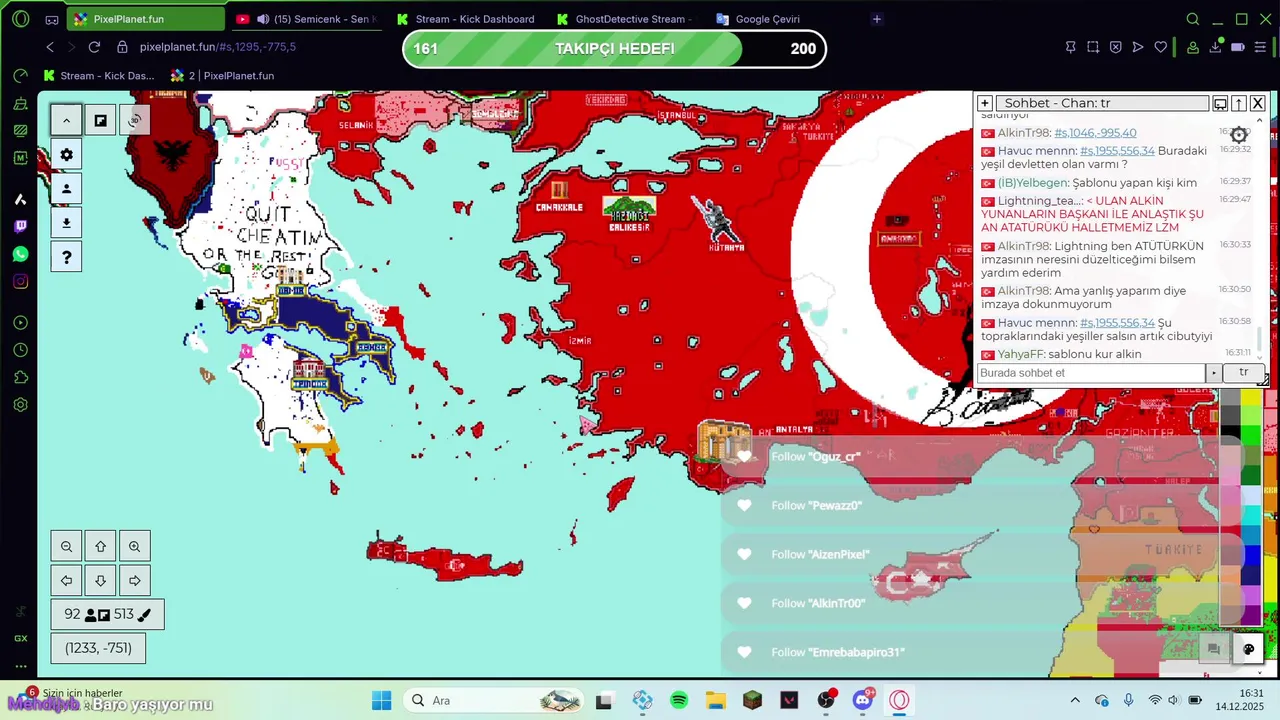Switch to the 3D globe view
The image size is (1280, 720).
135,121
